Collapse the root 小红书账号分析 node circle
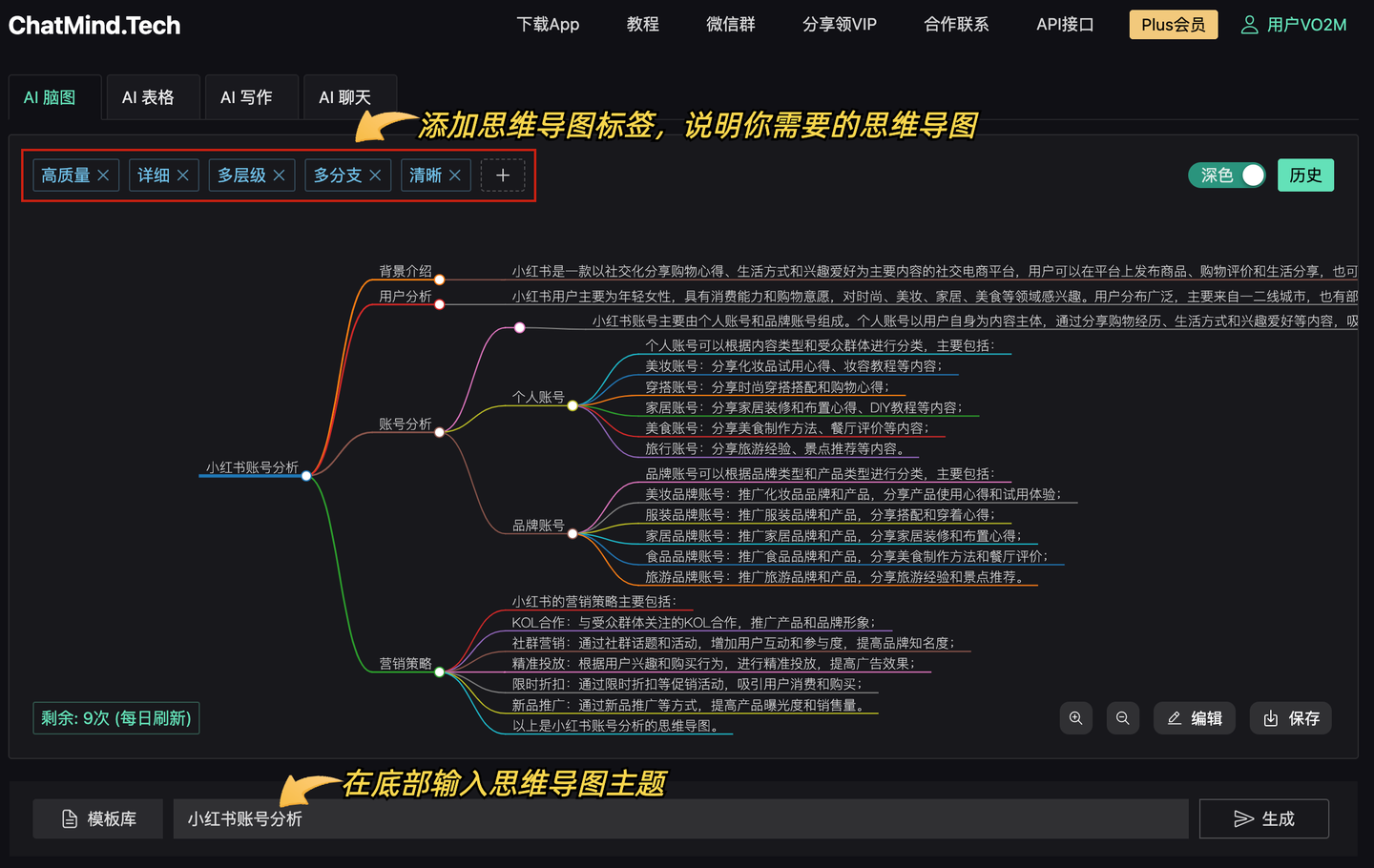This screenshot has height=868, width=1374. [306, 475]
